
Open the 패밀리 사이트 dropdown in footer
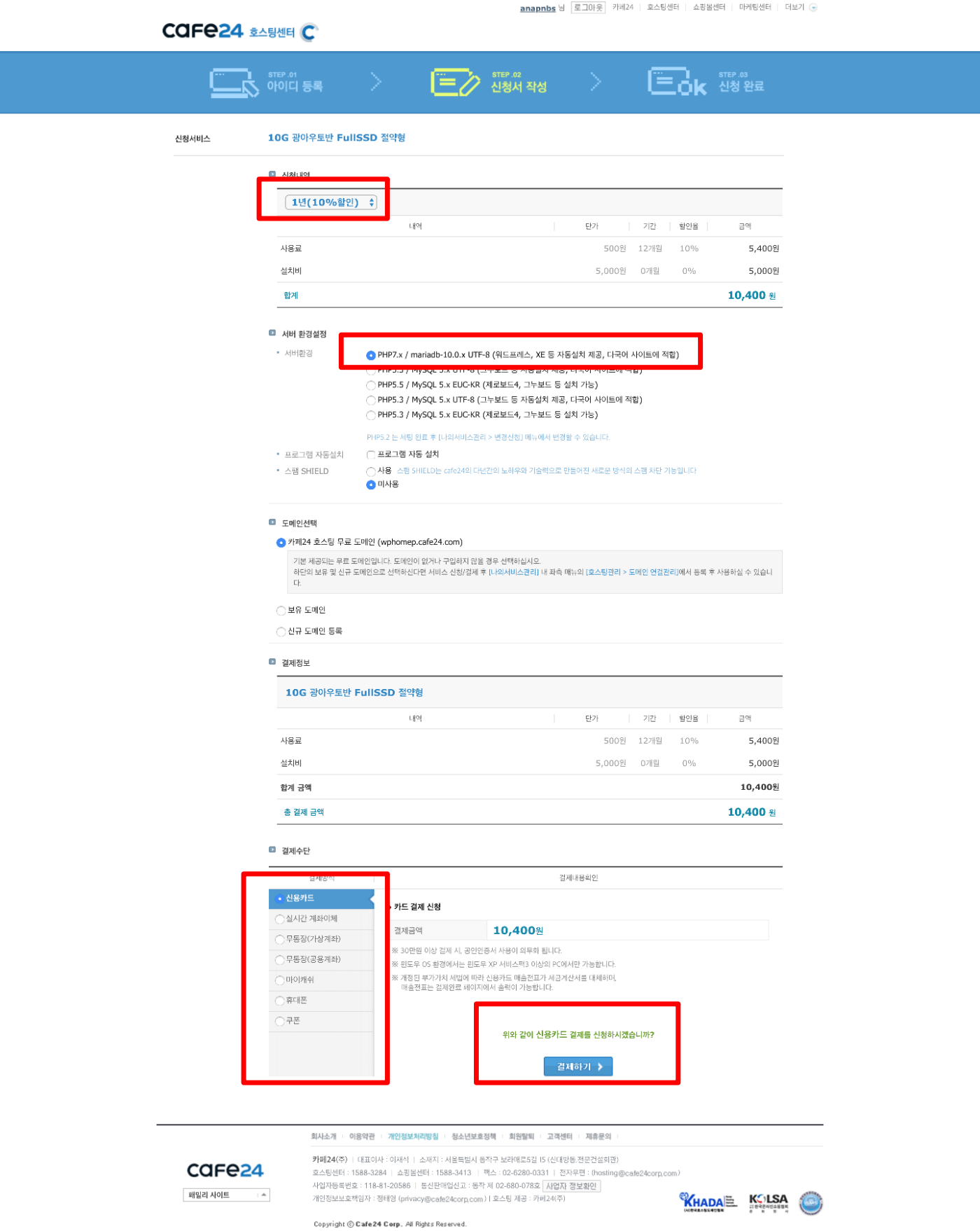[227, 1195]
